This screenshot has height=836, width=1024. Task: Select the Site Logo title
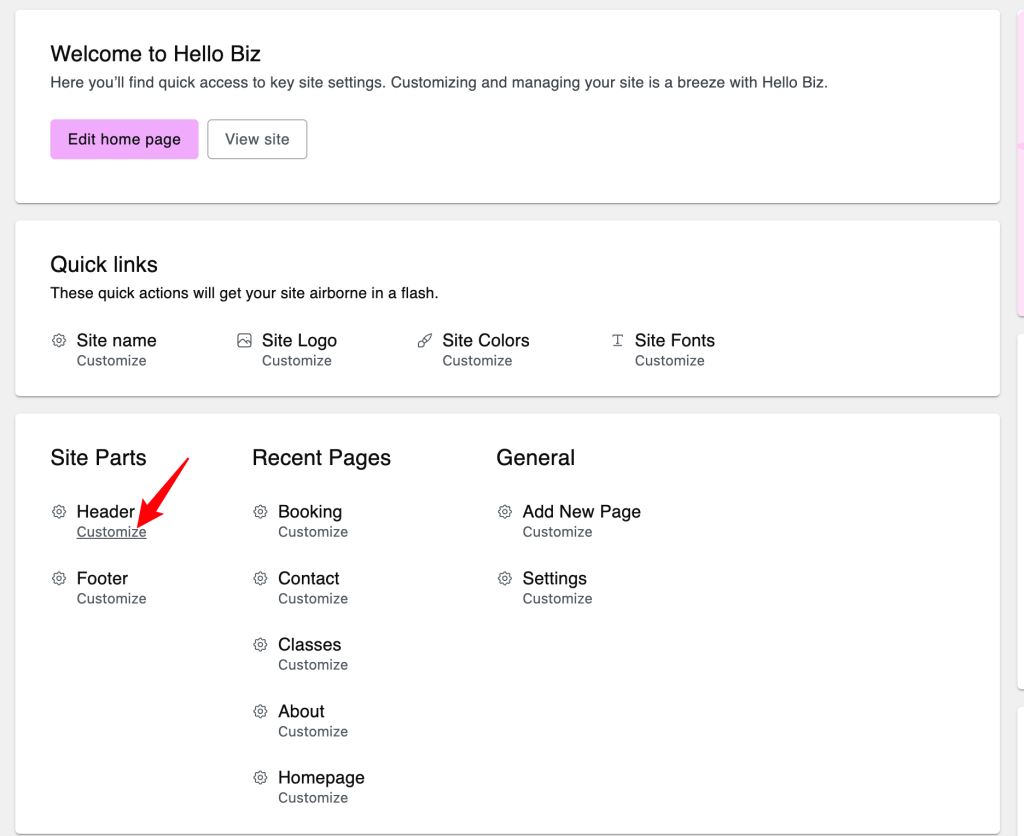(x=299, y=340)
